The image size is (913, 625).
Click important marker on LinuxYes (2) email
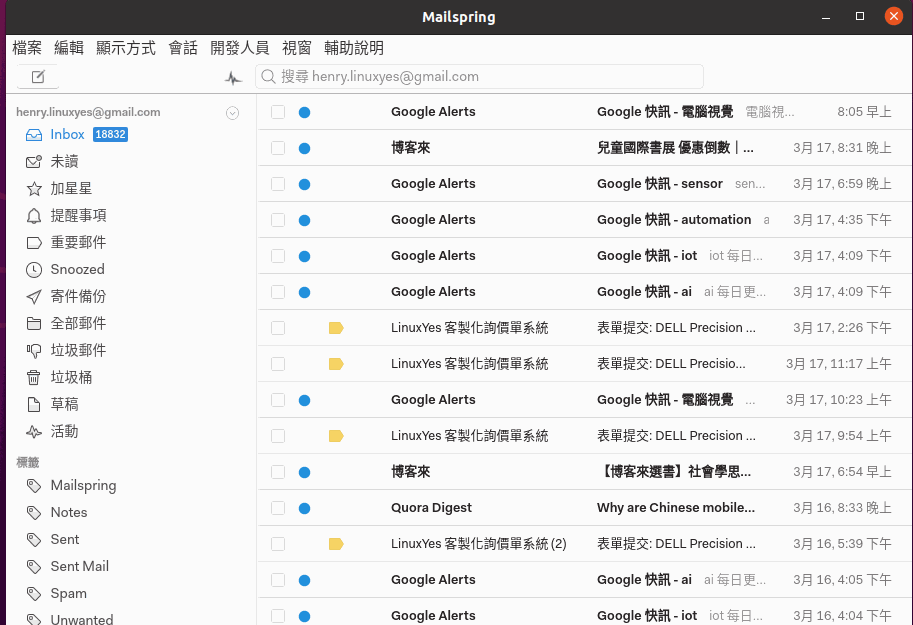coord(336,544)
